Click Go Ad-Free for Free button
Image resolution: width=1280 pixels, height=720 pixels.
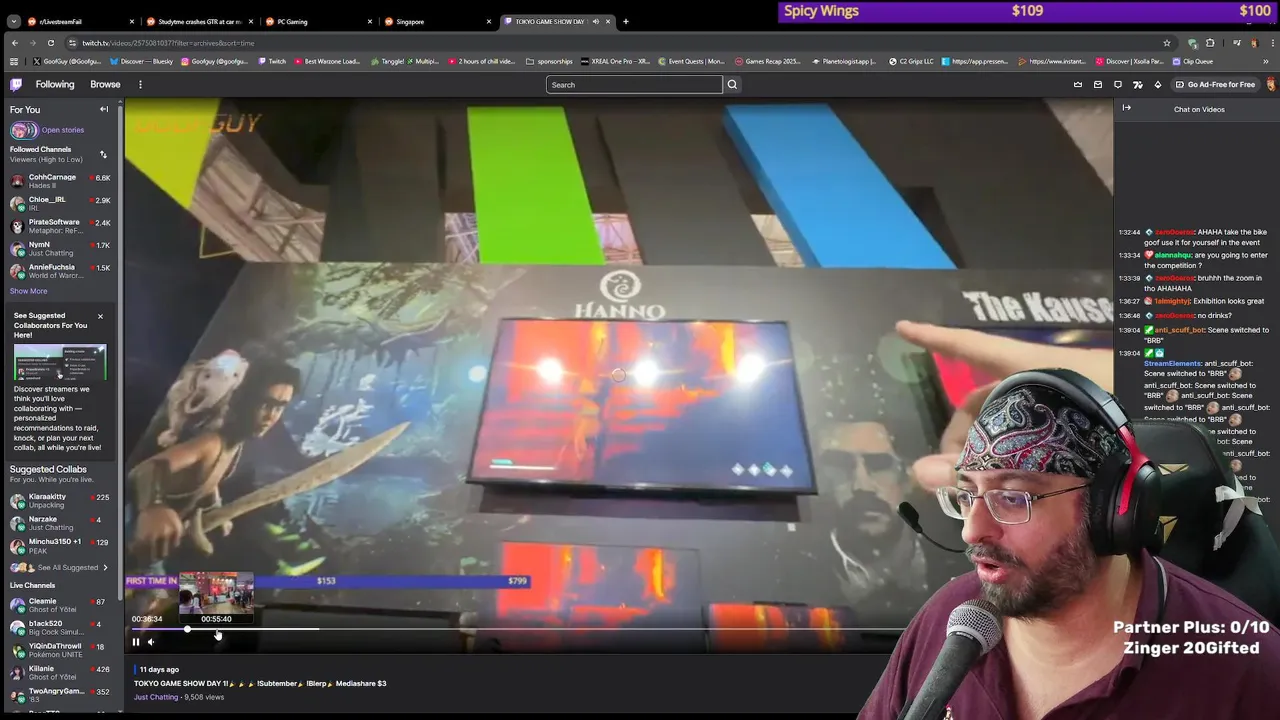click(x=1215, y=85)
